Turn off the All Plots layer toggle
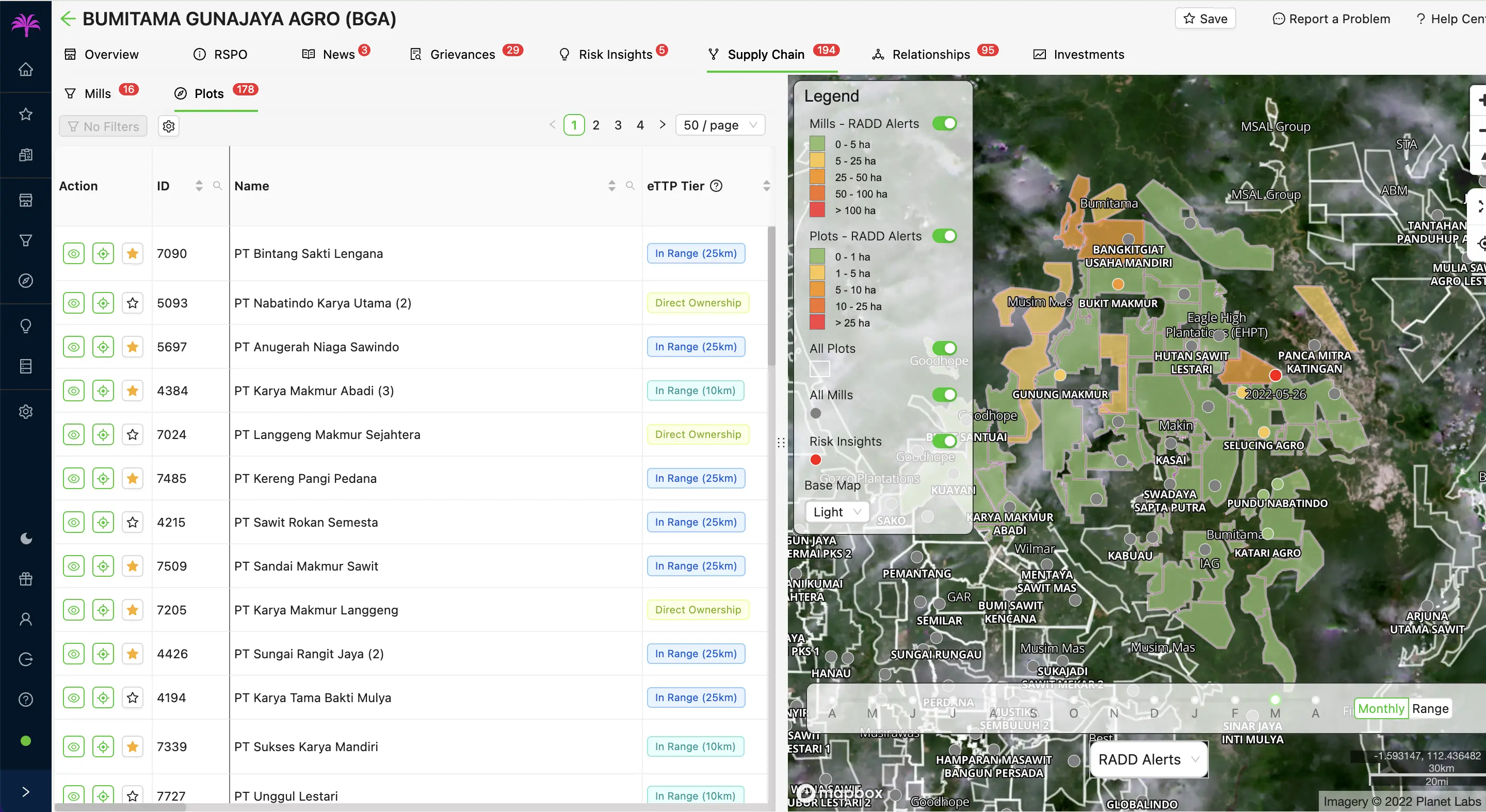Screen dimensions: 1486x812 click(x=944, y=348)
